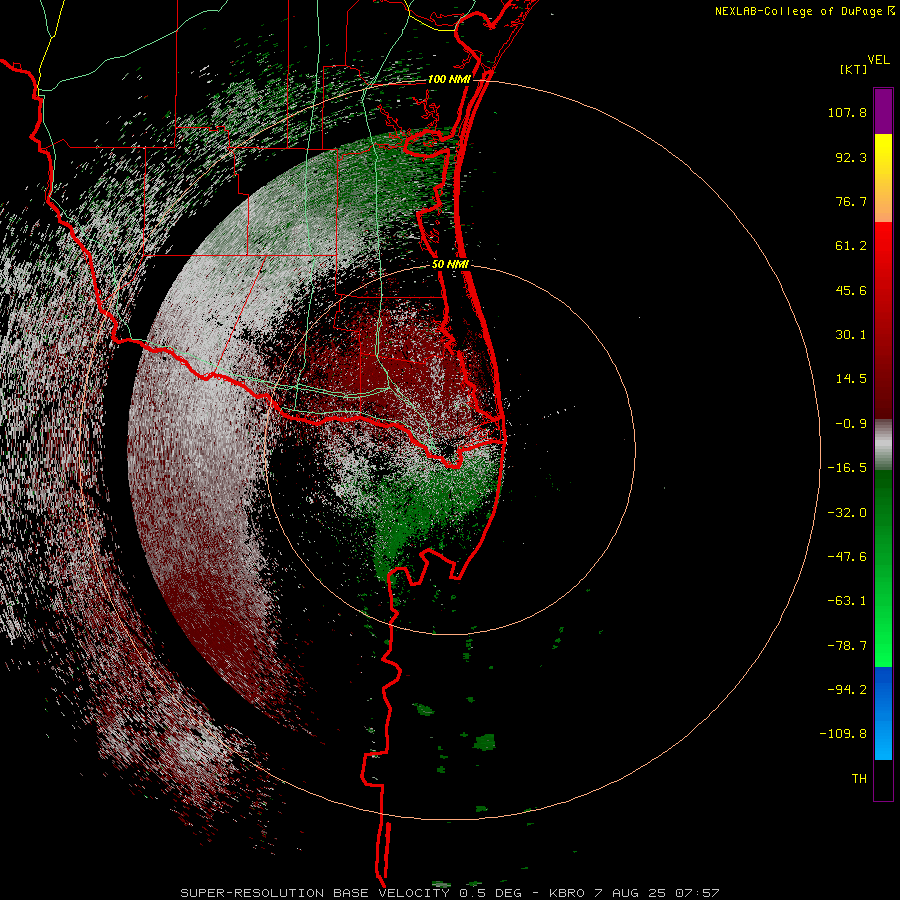
Task: Click the 100 NMI range ring label
Action: tap(449, 79)
